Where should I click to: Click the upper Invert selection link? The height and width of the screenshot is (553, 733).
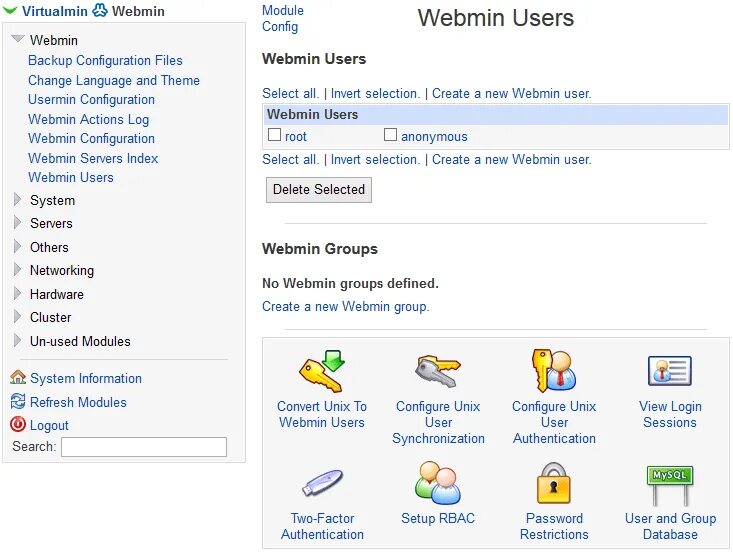375,93
